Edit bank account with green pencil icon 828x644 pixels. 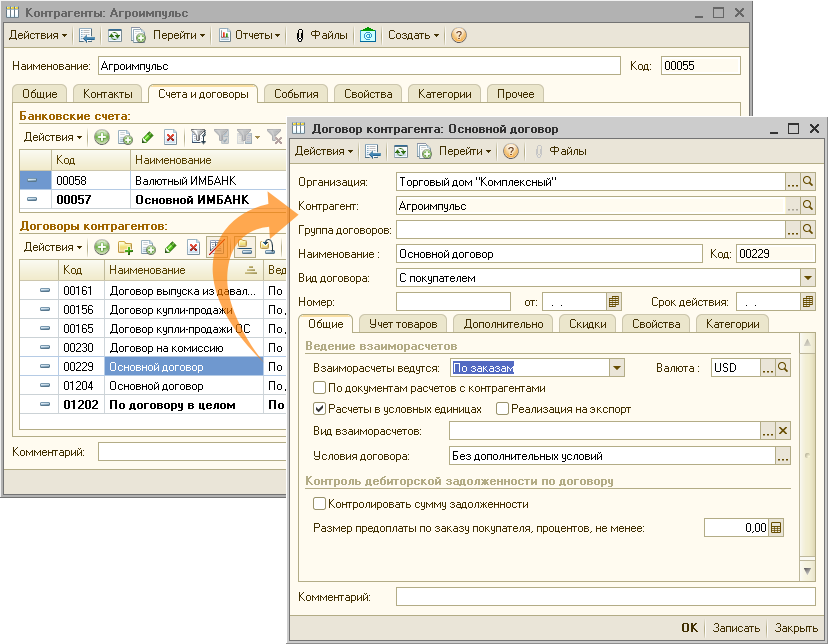click(x=147, y=138)
